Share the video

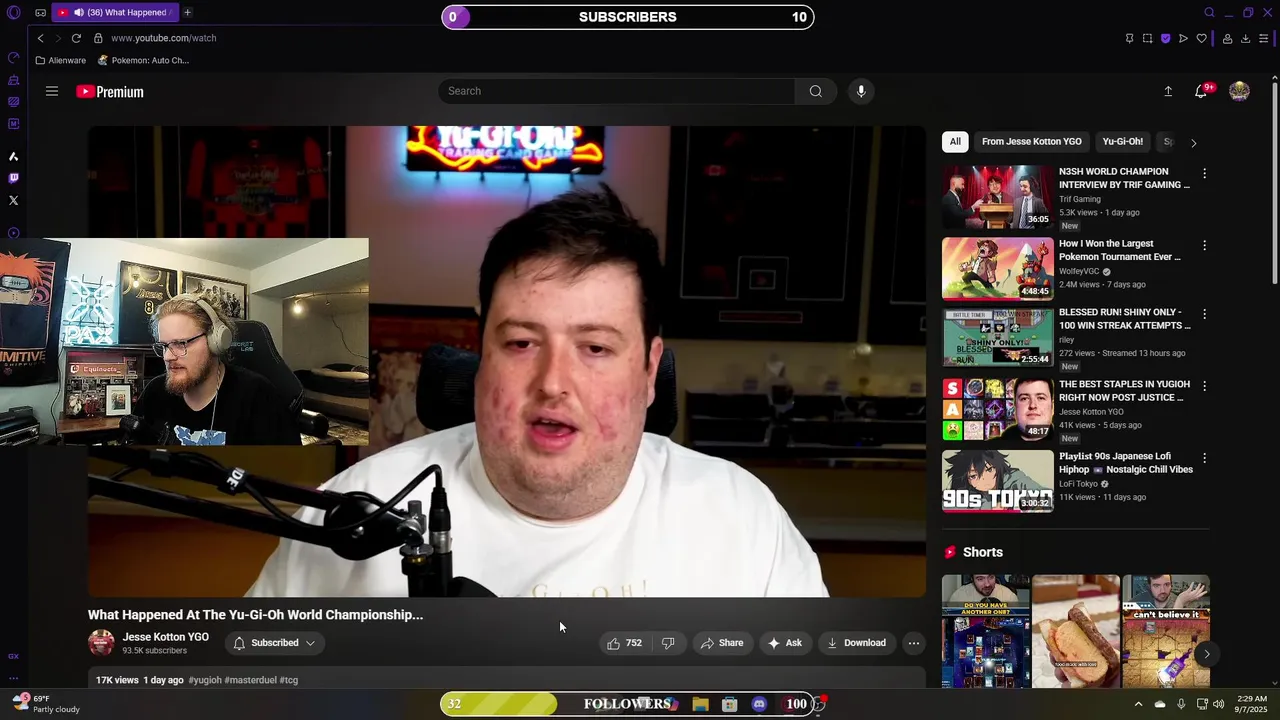point(722,643)
